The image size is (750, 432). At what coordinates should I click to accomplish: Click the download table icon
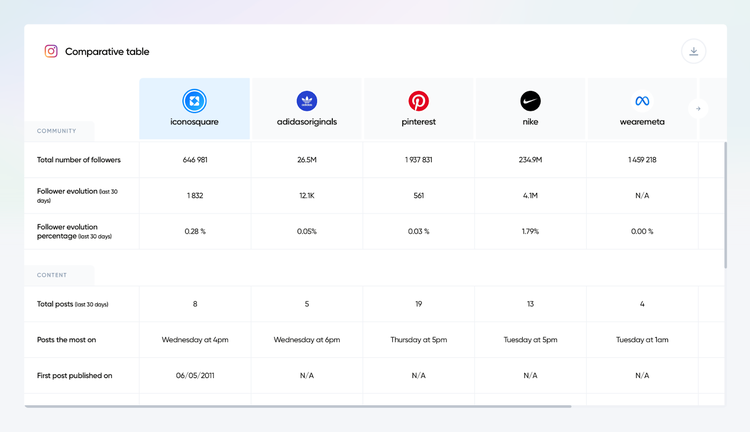point(693,51)
